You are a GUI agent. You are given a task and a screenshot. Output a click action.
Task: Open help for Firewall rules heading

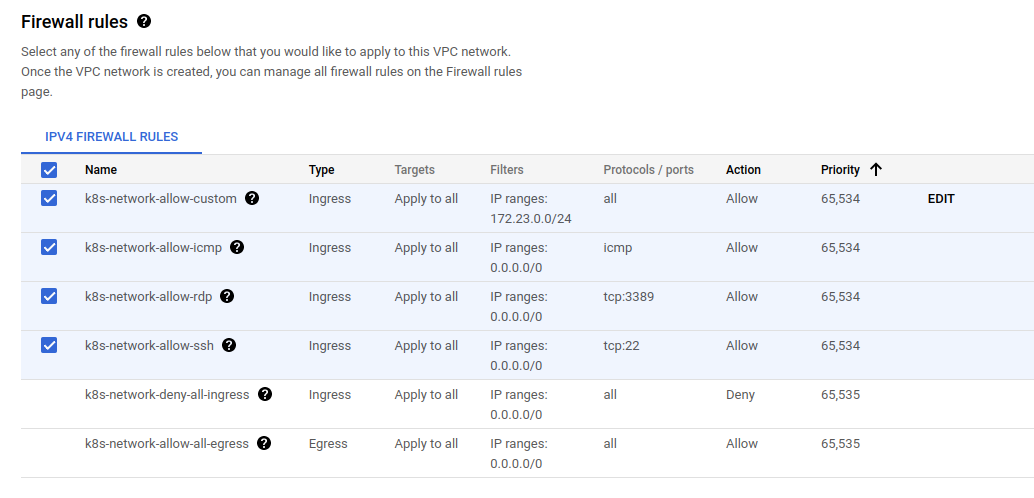[x=144, y=21]
